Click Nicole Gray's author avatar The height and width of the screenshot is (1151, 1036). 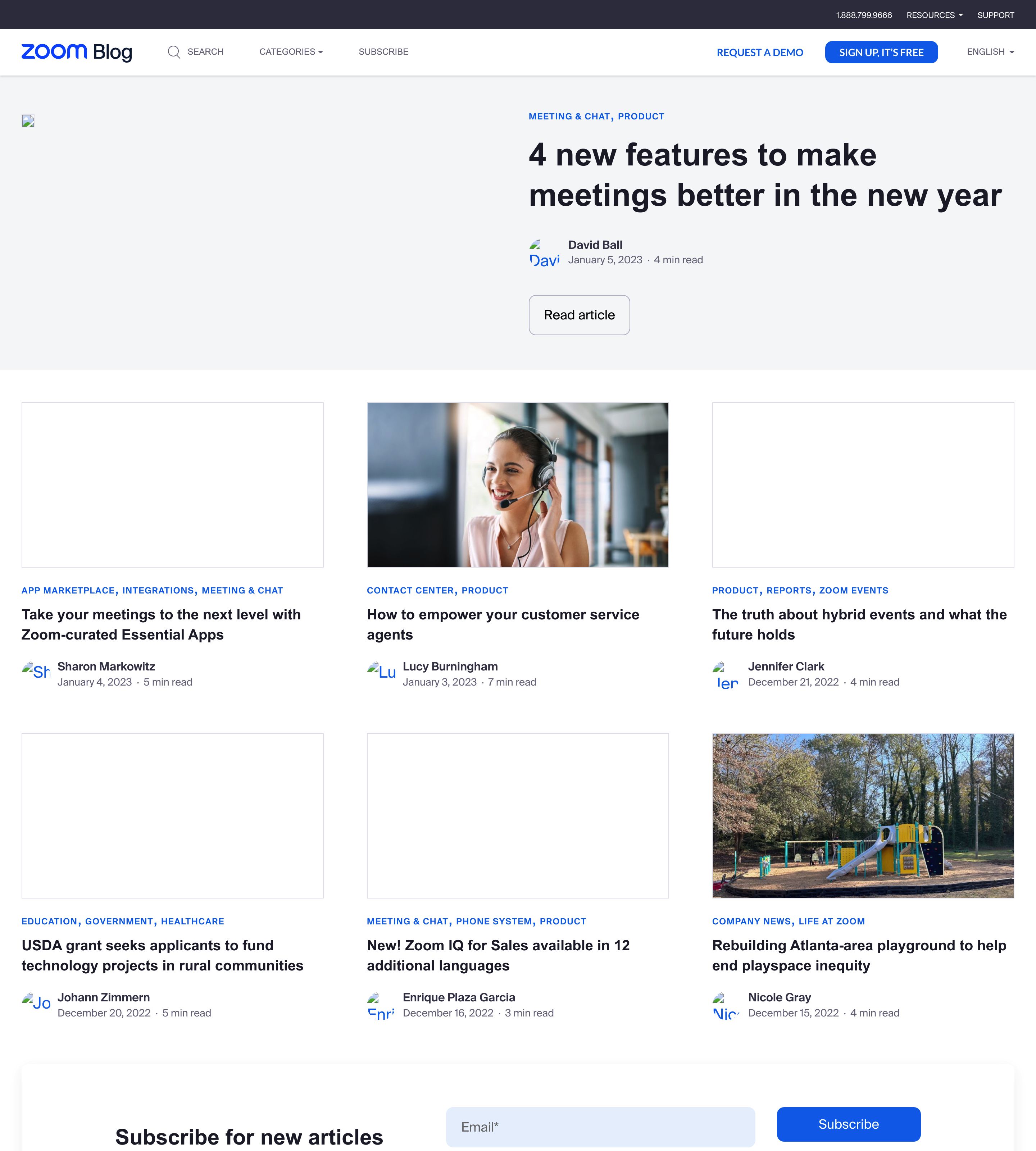[x=726, y=1006]
